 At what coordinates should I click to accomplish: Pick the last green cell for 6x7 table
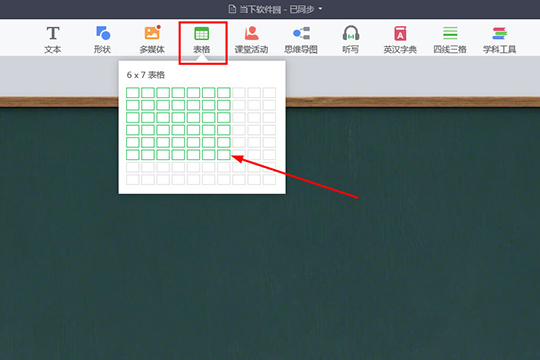pyautogui.click(x=224, y=155)
